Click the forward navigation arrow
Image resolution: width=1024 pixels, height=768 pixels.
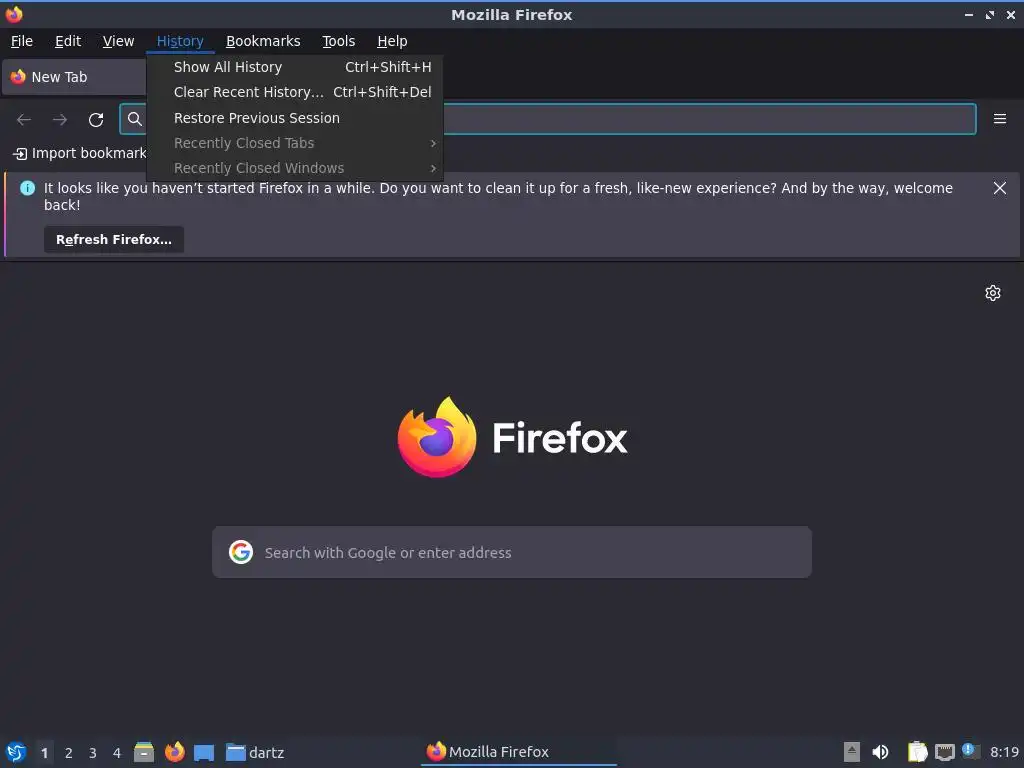pos(60,120)
